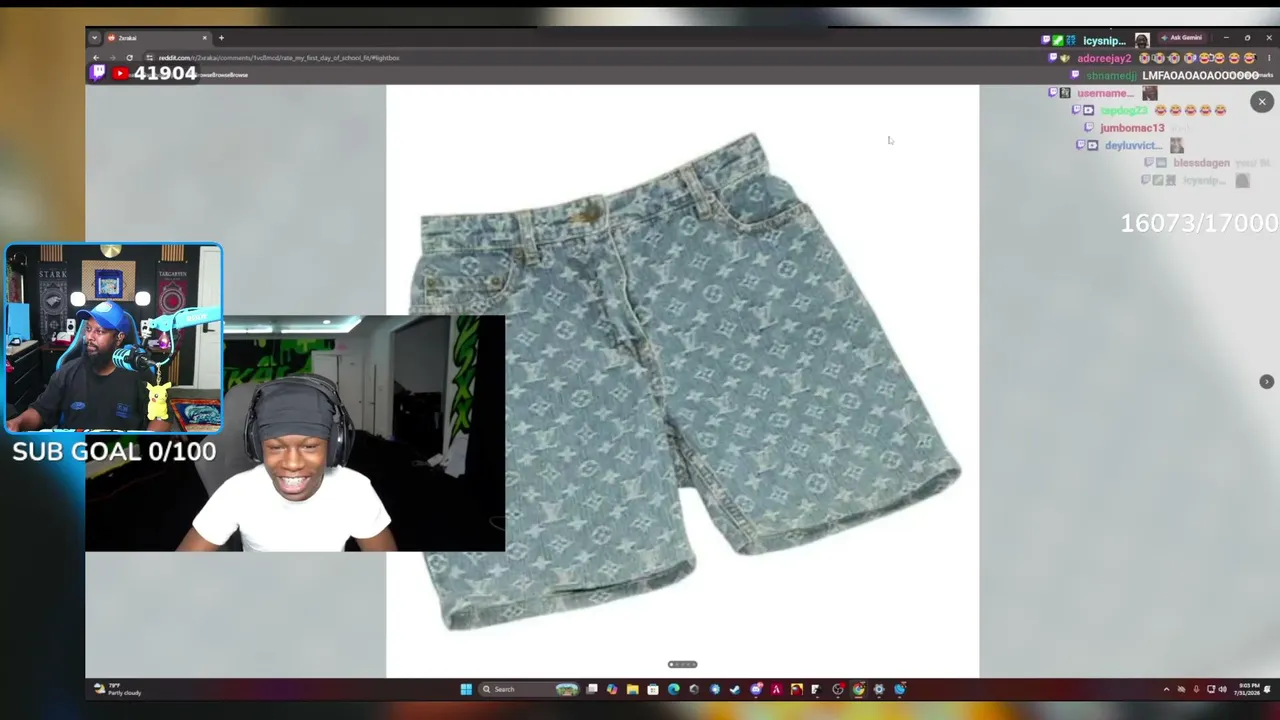
Task: Click the 41904 viewer count
Action: pyautogui.click(x=165, y=73)
